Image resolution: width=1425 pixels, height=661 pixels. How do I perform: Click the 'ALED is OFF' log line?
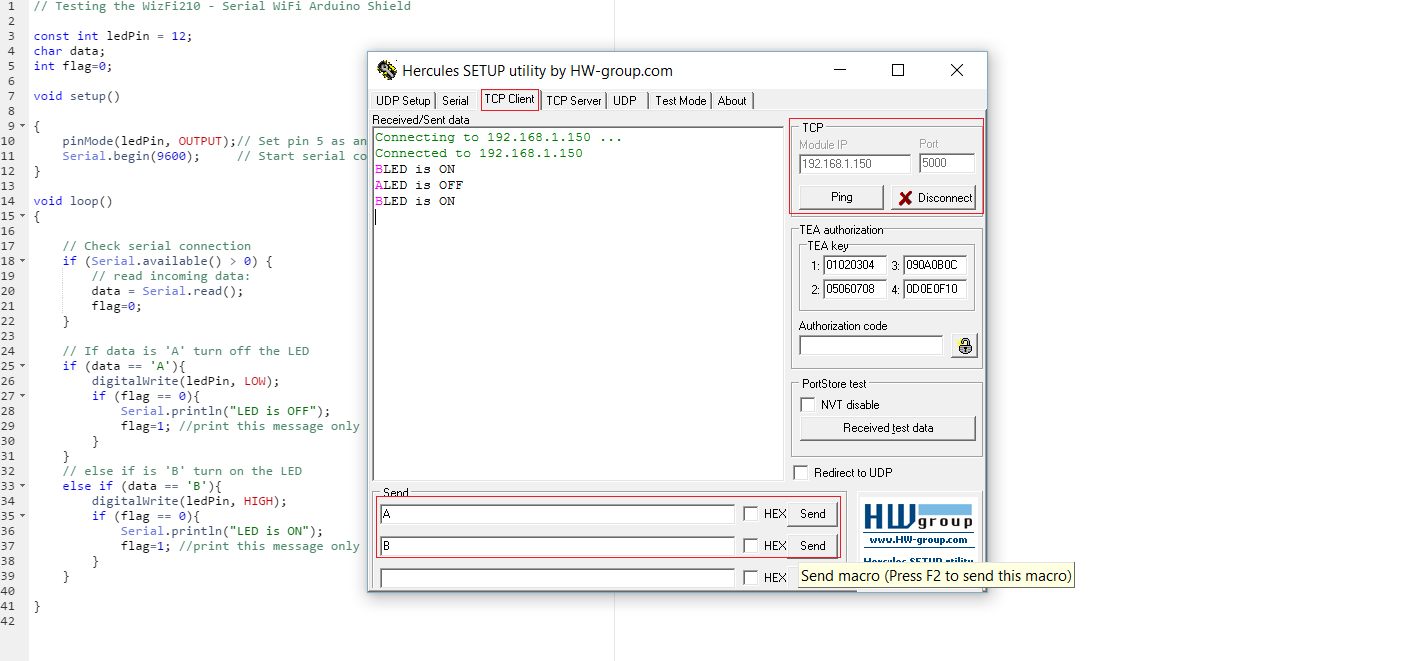click(x=419, y=185)
